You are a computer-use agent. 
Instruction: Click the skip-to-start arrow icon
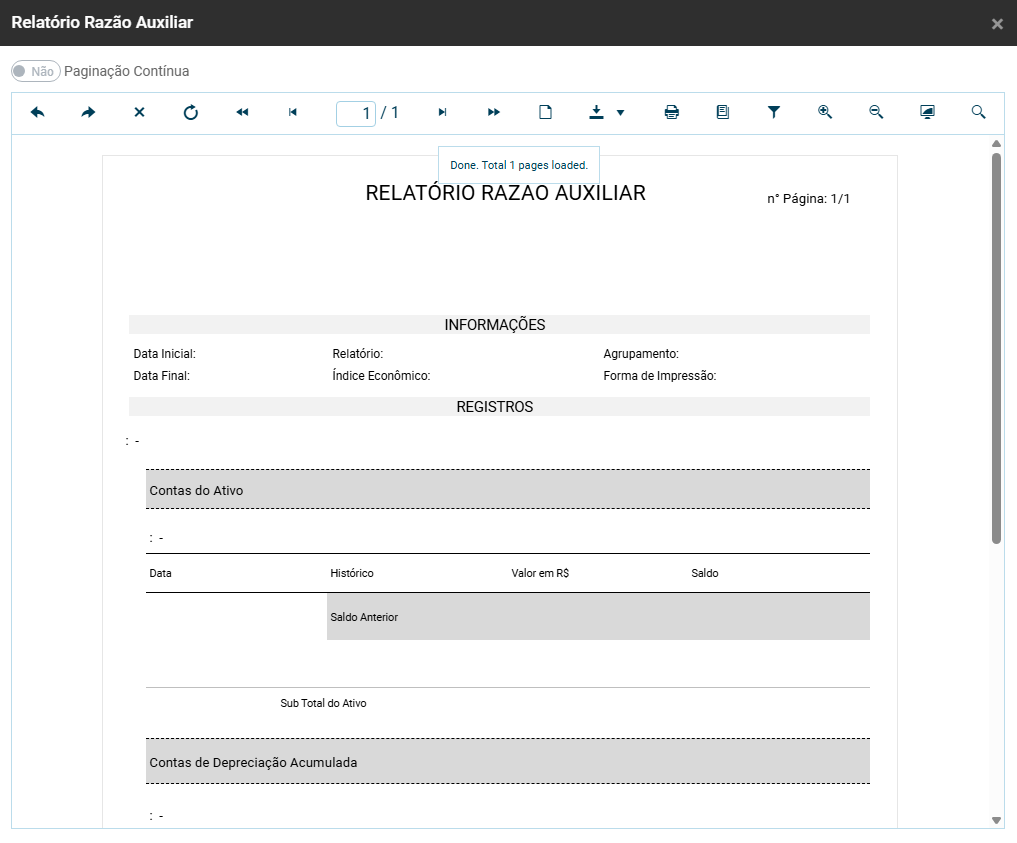tap(293, 113)
